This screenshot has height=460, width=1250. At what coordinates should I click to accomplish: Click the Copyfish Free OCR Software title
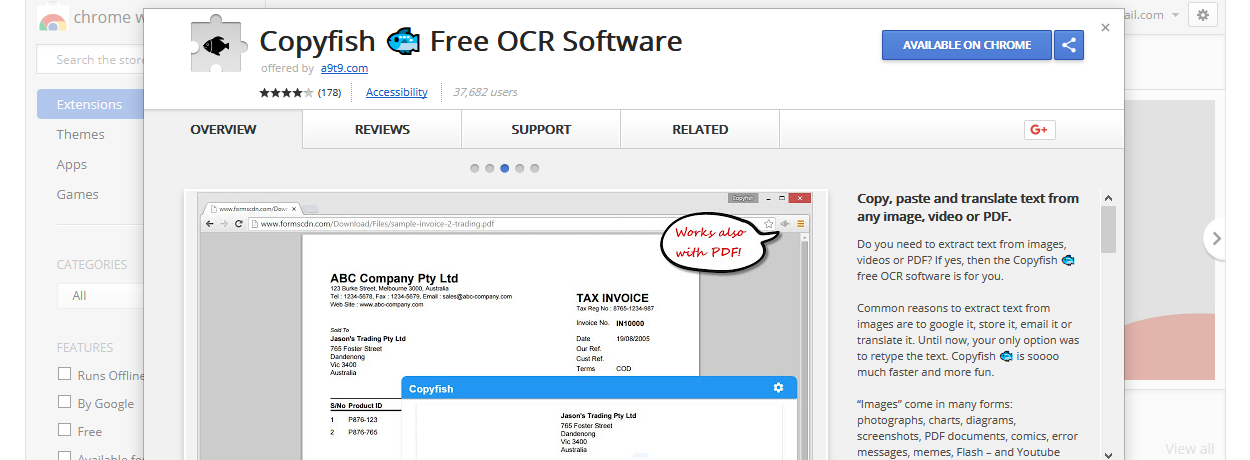pyautogui.click(x=471, y=41)
